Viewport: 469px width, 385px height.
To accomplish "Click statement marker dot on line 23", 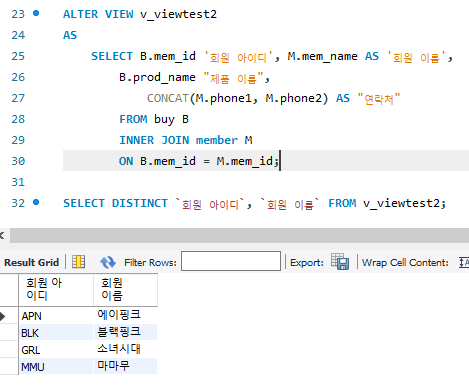I will [x=36, y=13].
